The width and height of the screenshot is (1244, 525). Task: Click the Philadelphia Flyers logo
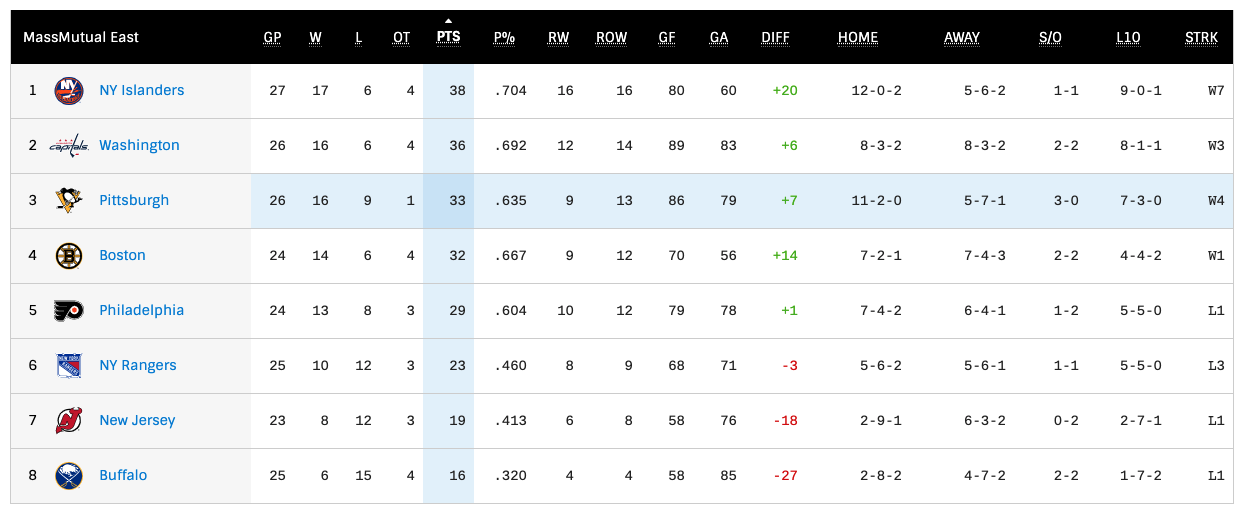tap(69, 311)
